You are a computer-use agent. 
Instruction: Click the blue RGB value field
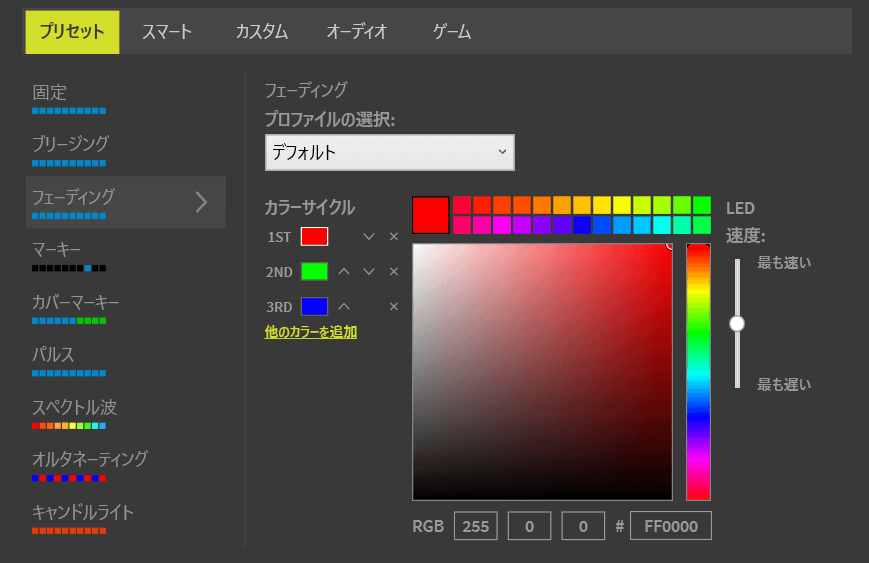tap(583, 526)
